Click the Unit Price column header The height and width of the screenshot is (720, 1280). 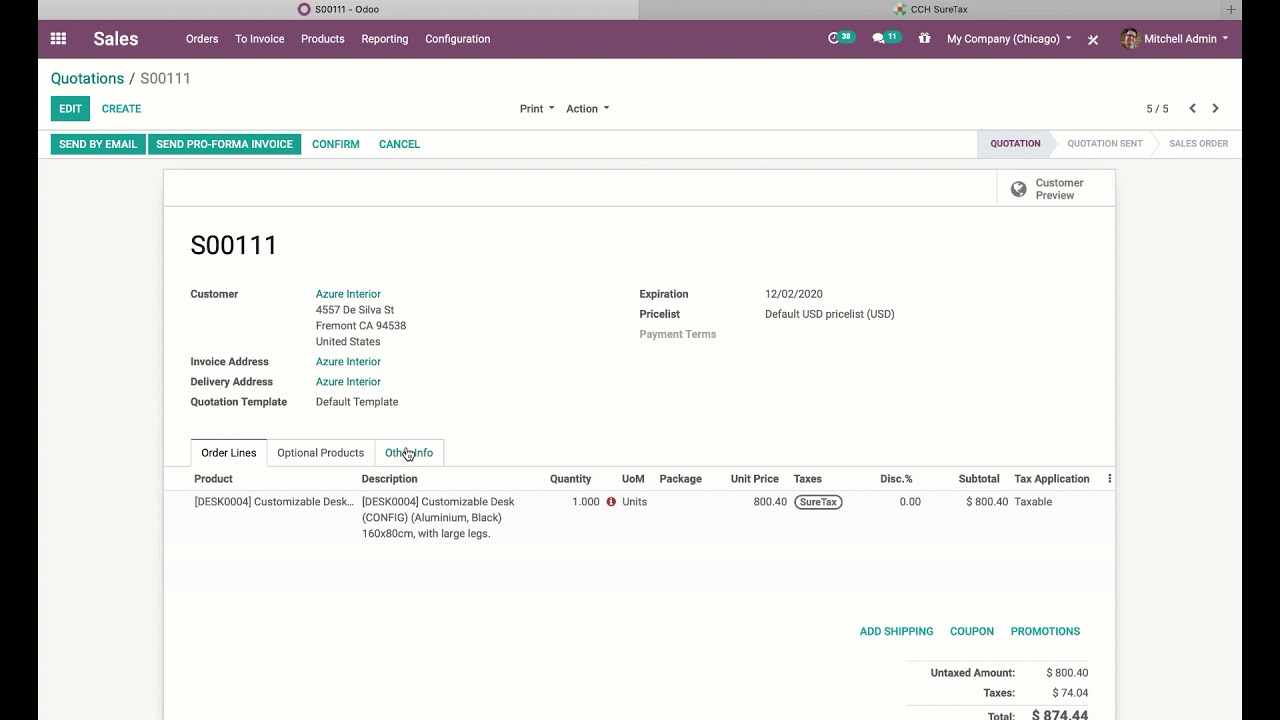754,479
